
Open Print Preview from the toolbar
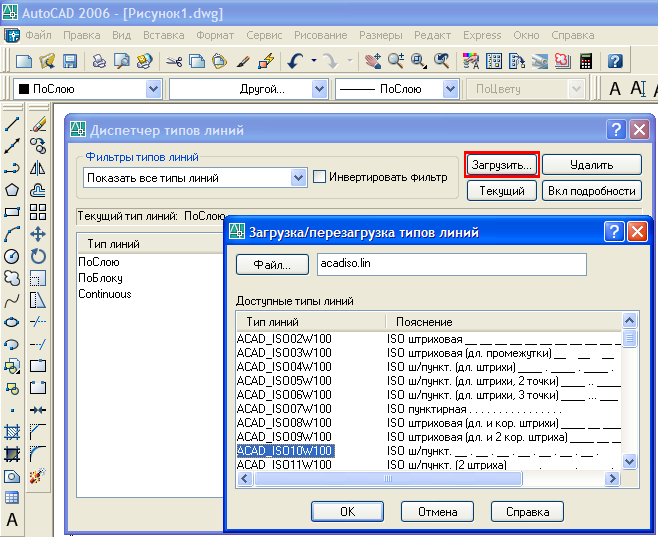(x=122, y=61)
